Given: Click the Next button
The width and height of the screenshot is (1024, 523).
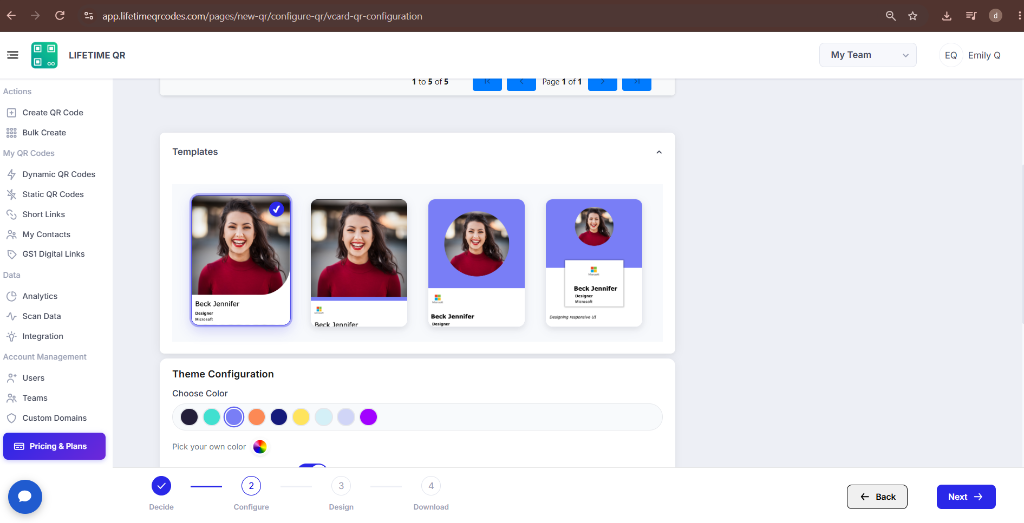Looking at the screenshot, I should point(966,497).
